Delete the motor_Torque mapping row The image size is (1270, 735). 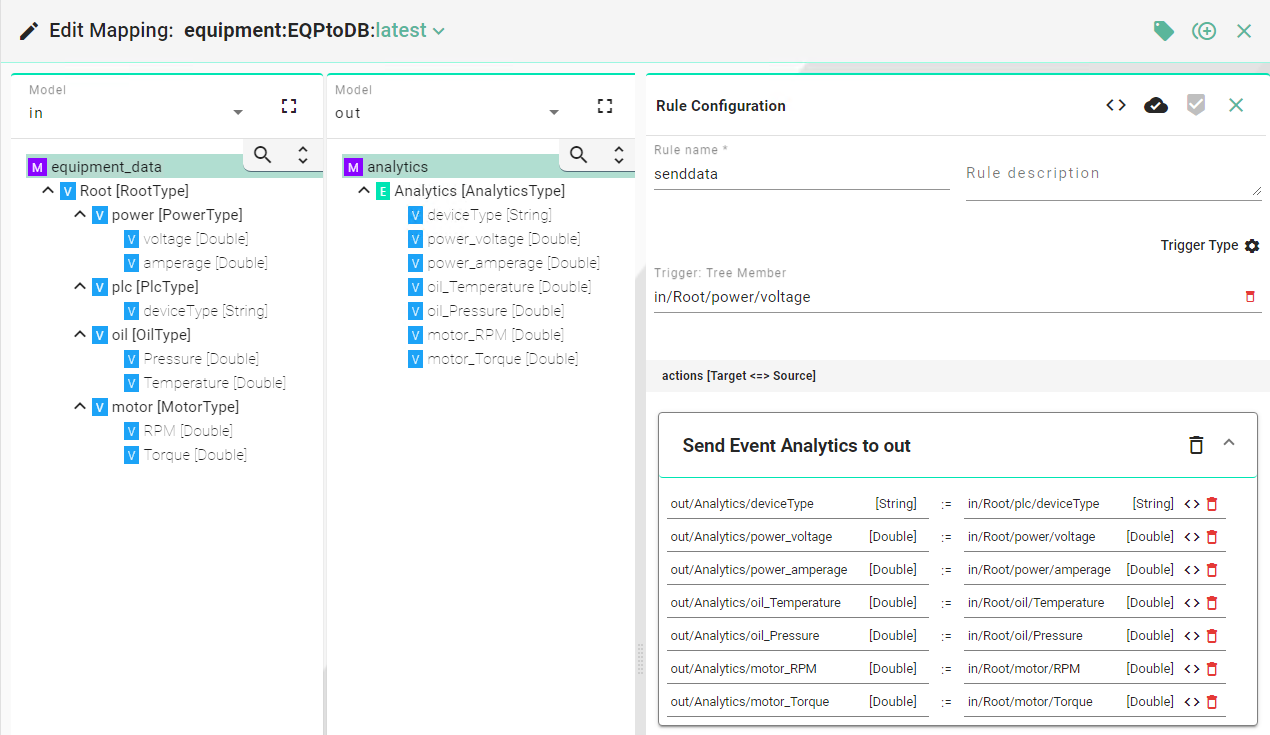[1212, 701]
